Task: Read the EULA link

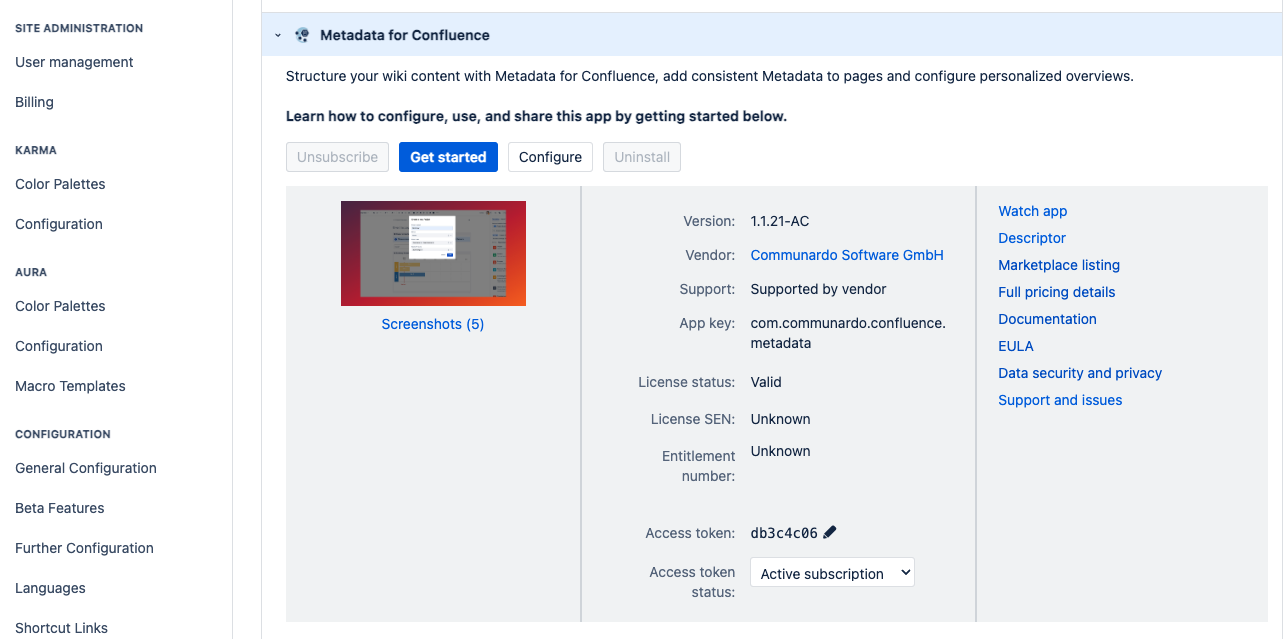Action: [1015, 346]
